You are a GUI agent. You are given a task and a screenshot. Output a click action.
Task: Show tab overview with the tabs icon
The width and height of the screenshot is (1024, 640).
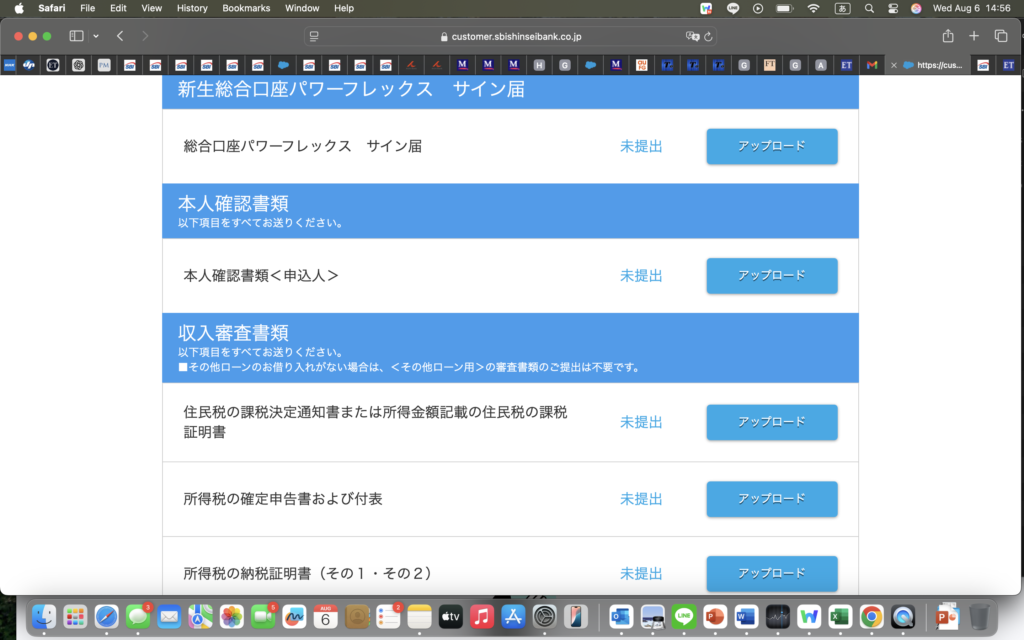[x=1001, y=35]
